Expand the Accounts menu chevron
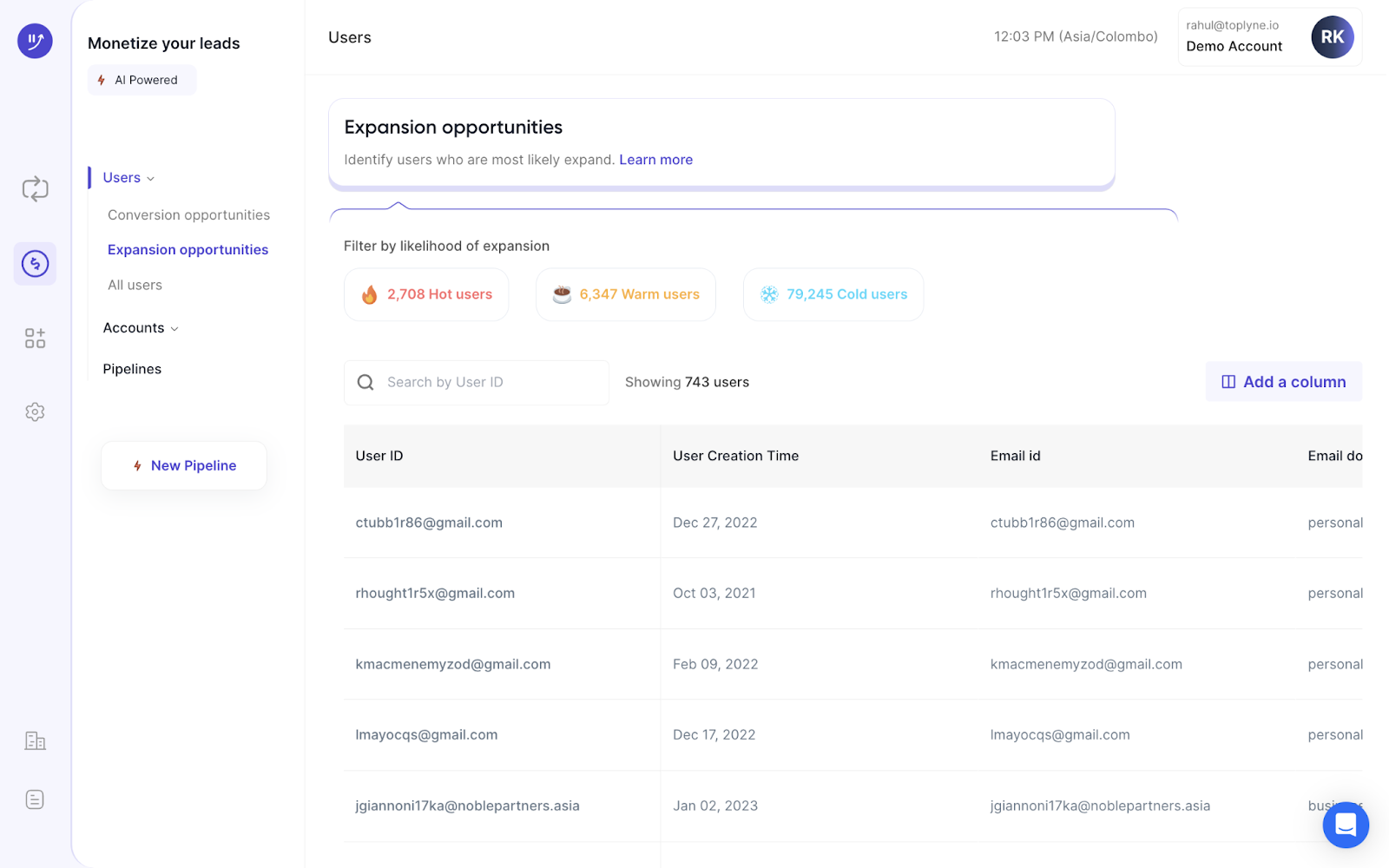Screen dimensions: 1389x868 (x=174, y=329)
